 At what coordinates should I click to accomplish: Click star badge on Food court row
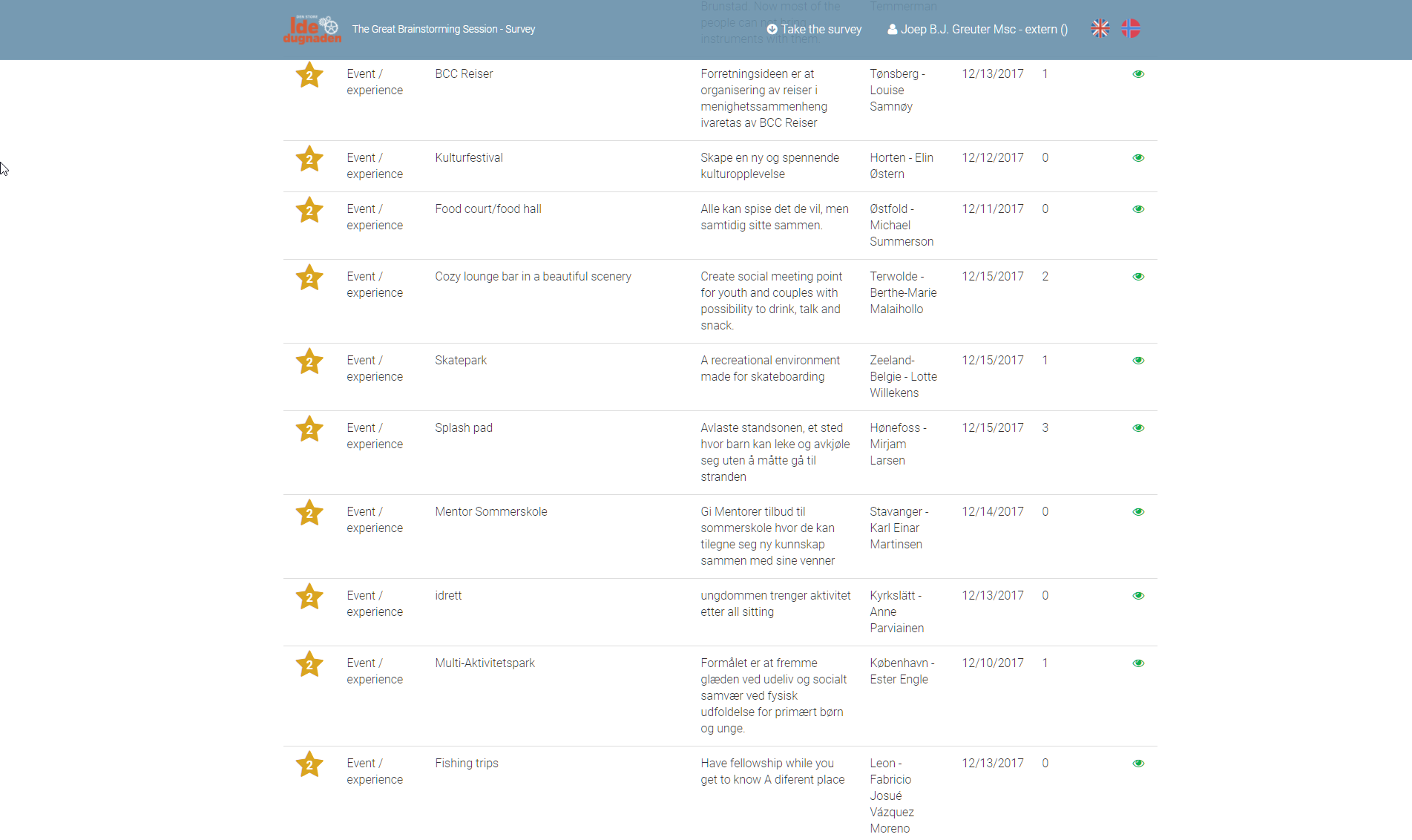point(309,210)
